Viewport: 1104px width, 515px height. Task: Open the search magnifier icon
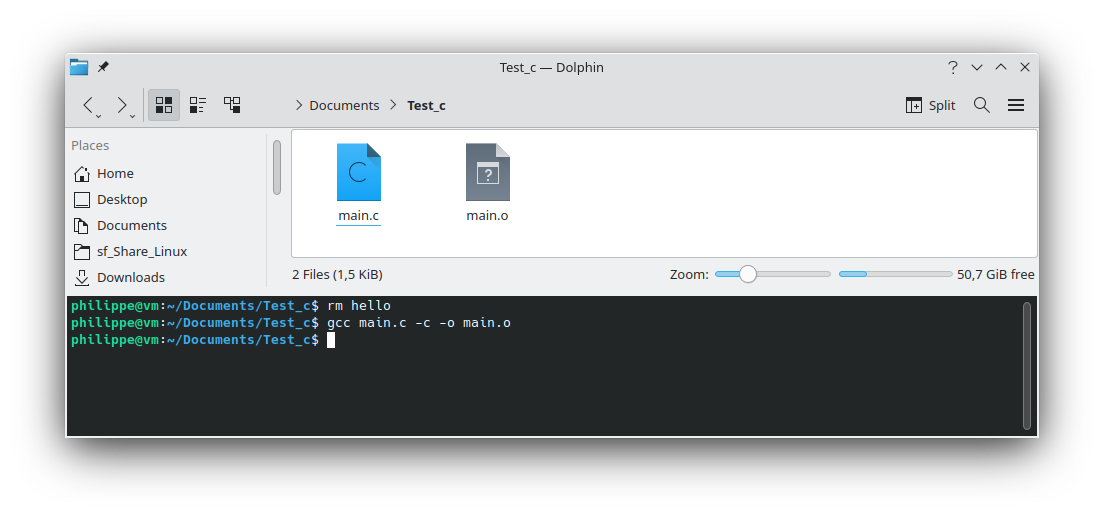coord(982,105)
